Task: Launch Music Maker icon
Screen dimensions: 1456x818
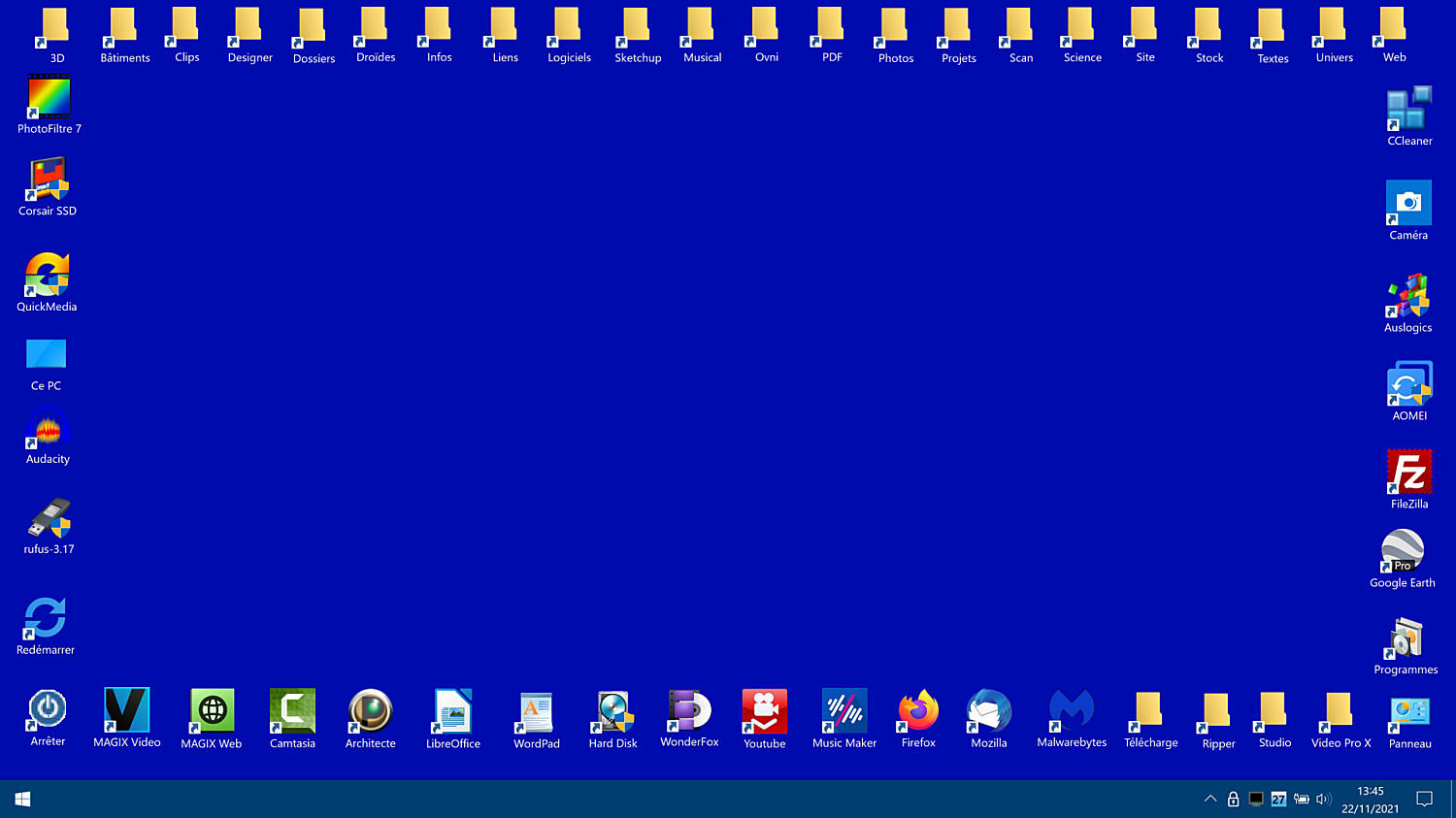Action: 844,711
